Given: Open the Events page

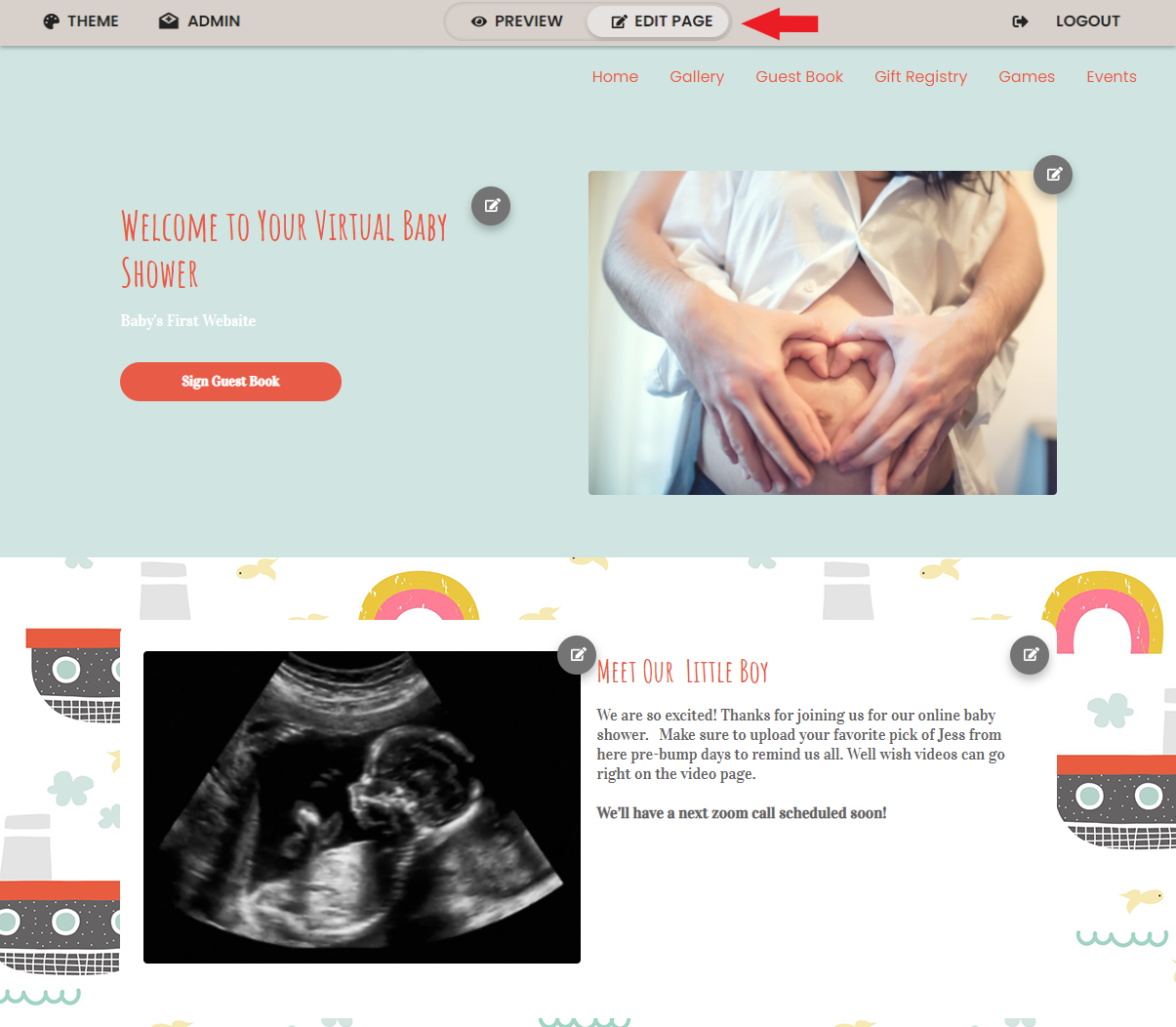Looking at the screenshot, I should click(1112, 77).
